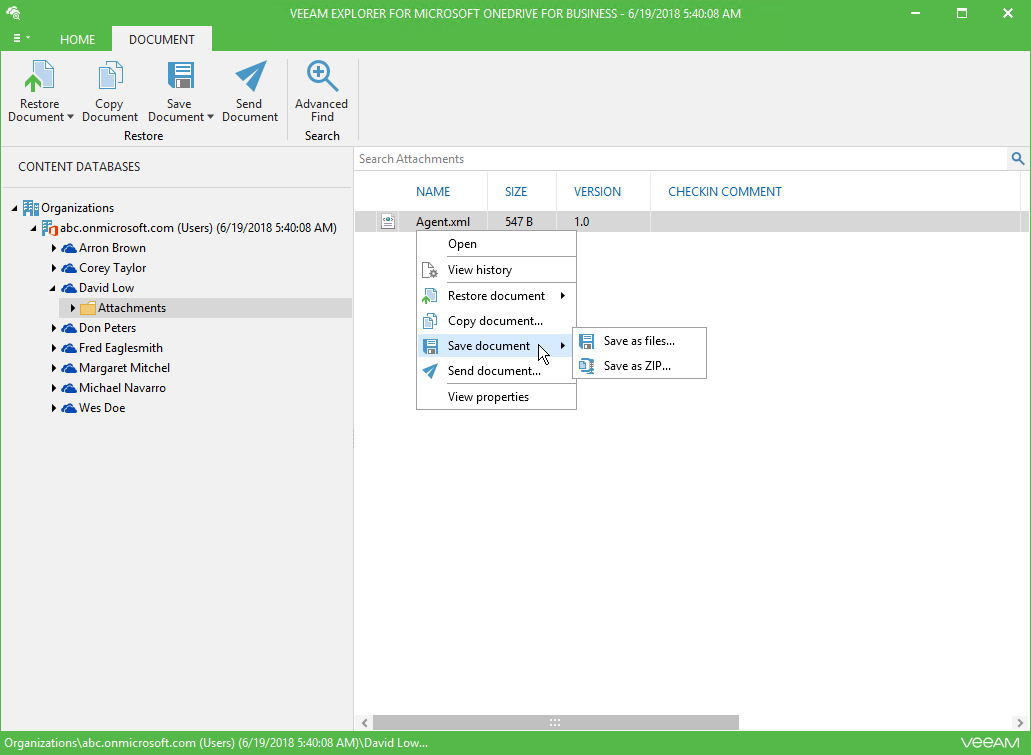The height and width of the screenshot is (755, 1031).
Task: Click Arron Brown's OneDrive cloud icon
Action: 68,249
